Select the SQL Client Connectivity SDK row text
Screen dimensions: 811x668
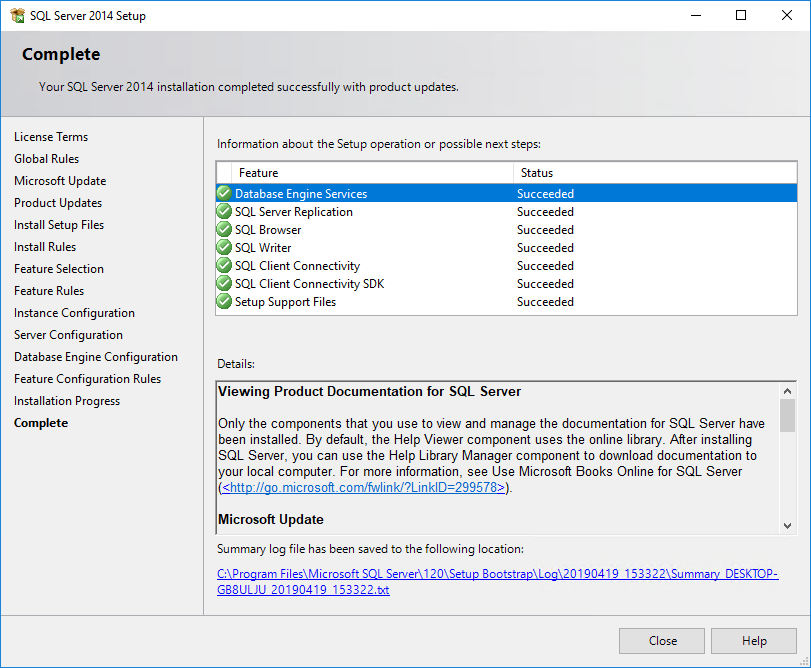point(310,284)
